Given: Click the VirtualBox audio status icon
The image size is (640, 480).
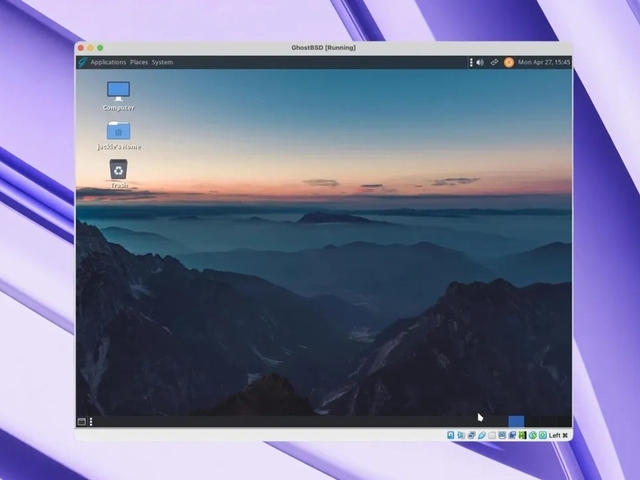Looking at the screenshot, I should tap(461, 435).
